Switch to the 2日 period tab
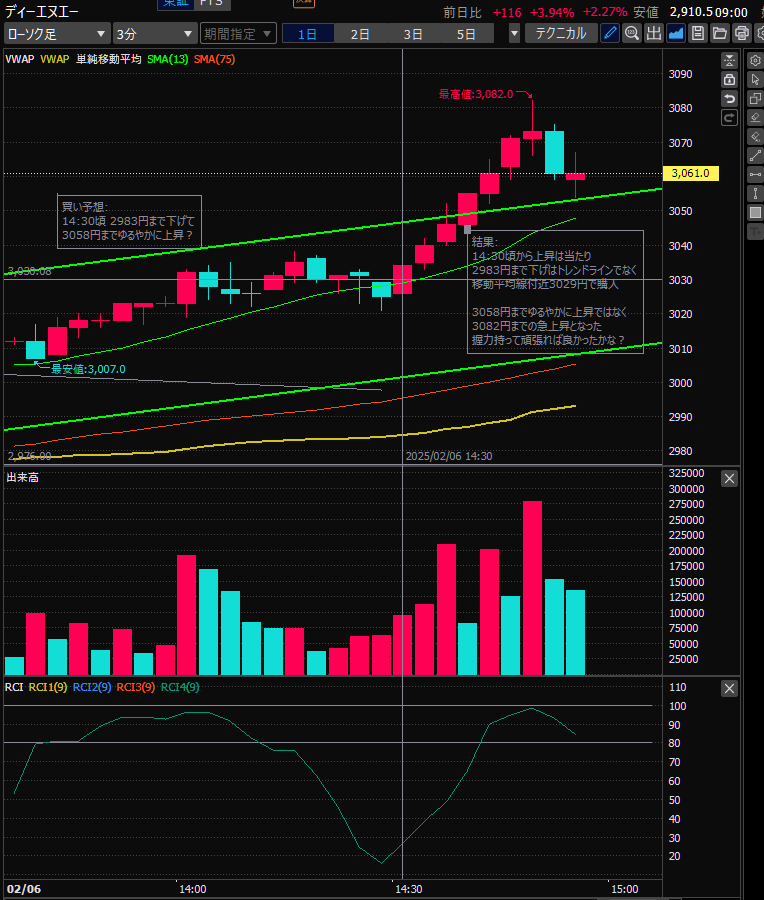The image size is (764, 900). coord(360,33)
